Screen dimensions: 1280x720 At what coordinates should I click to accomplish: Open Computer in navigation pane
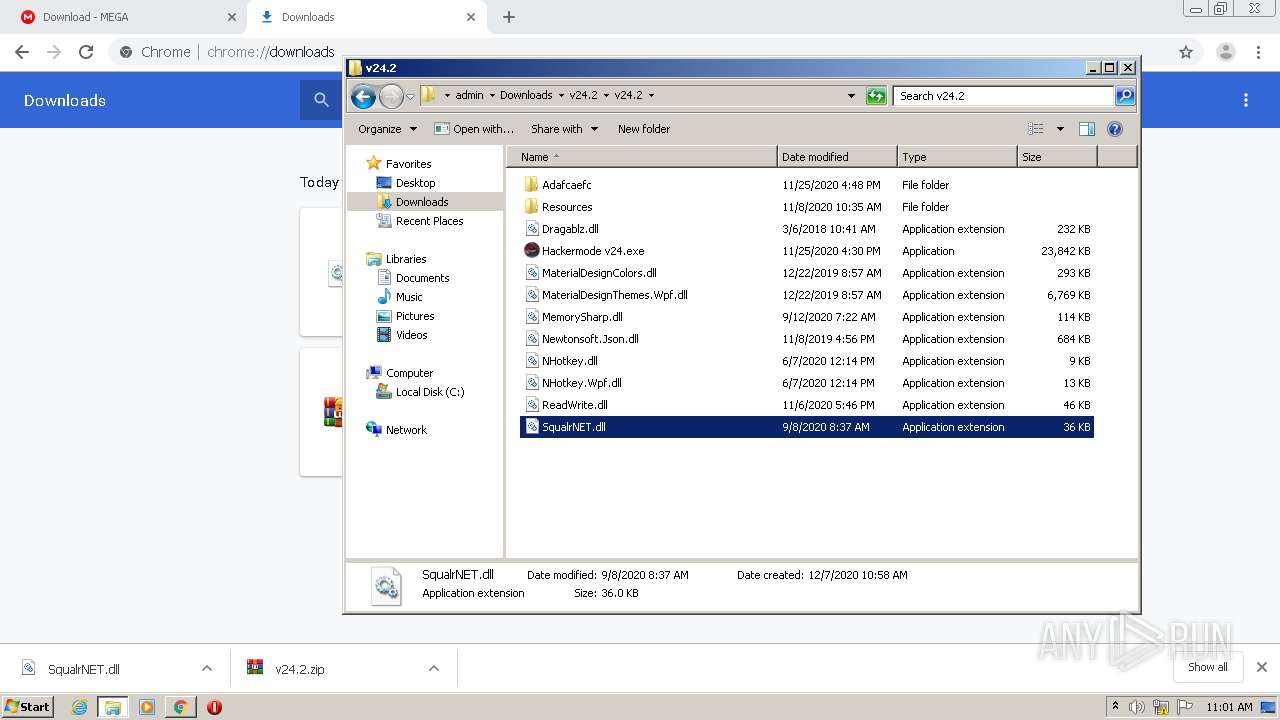[409, 373]
